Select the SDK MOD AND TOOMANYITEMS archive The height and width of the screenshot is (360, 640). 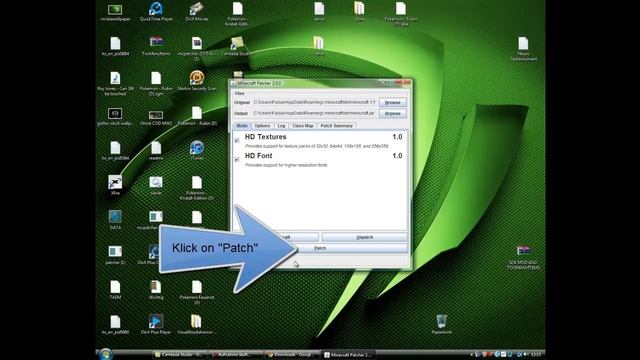(x=523, y=257)
